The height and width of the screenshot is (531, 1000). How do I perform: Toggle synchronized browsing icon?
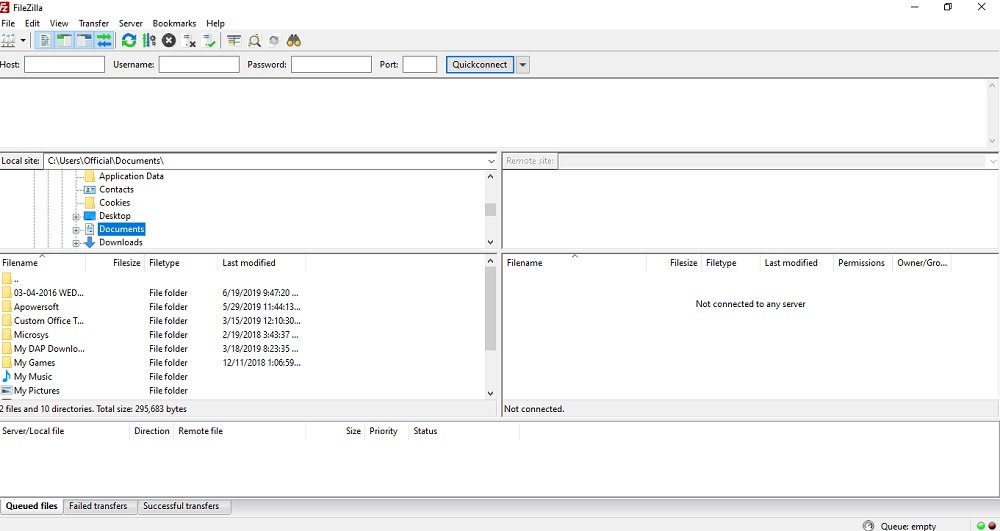274,41
